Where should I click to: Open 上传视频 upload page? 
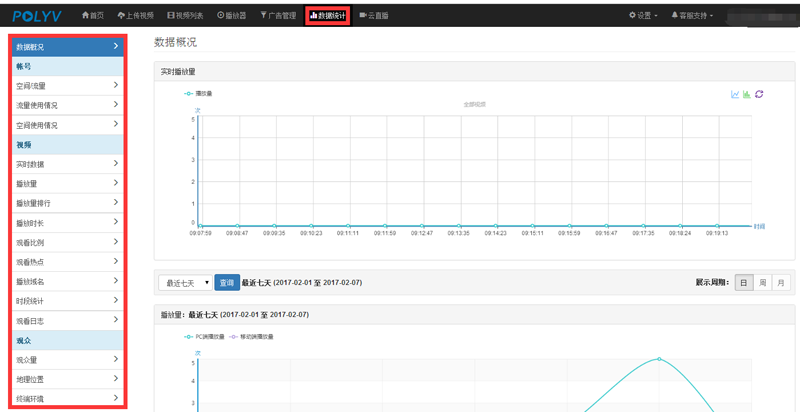[x=134, y=16]
